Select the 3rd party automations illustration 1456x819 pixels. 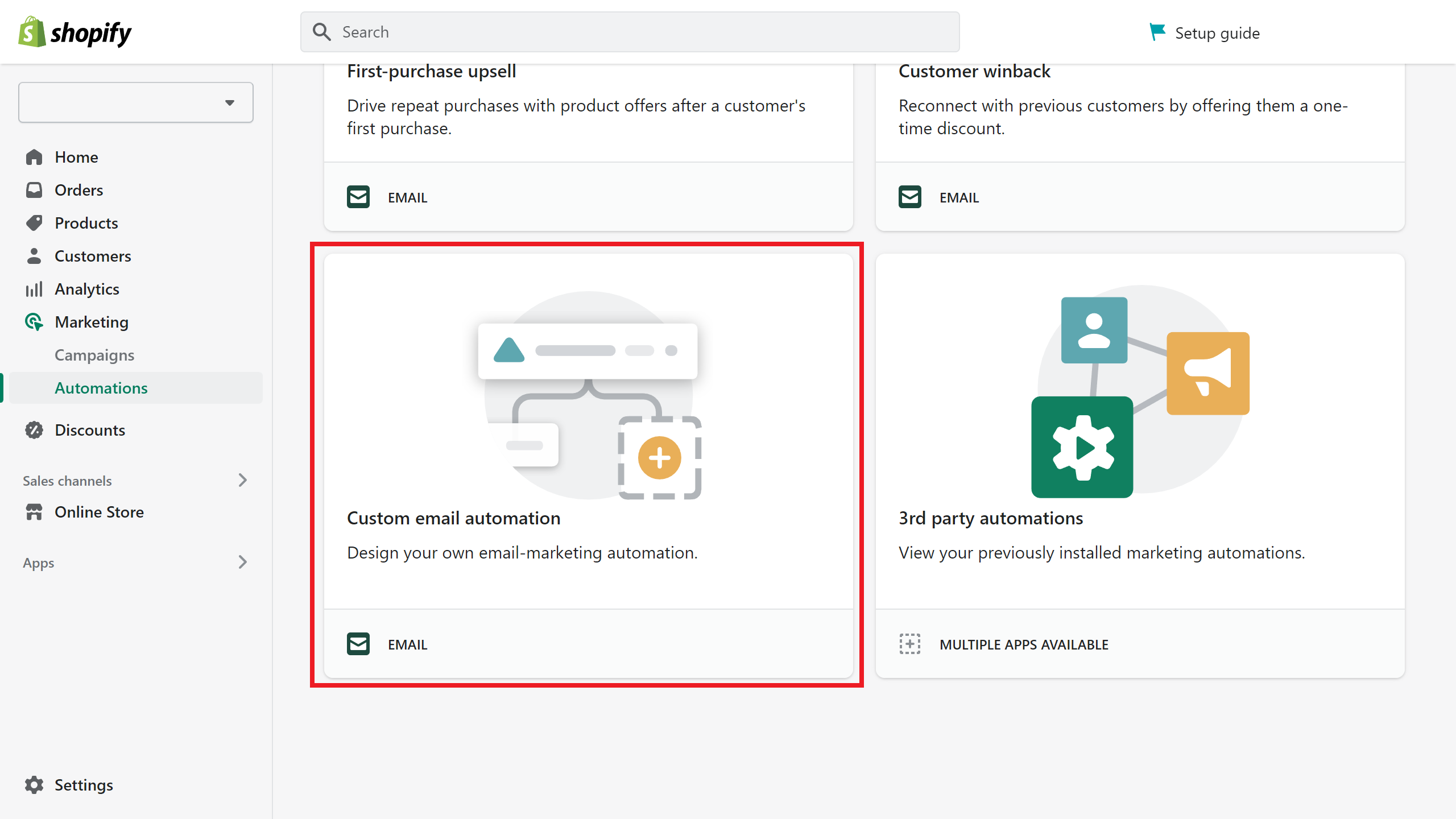(x=1140, y=391)
